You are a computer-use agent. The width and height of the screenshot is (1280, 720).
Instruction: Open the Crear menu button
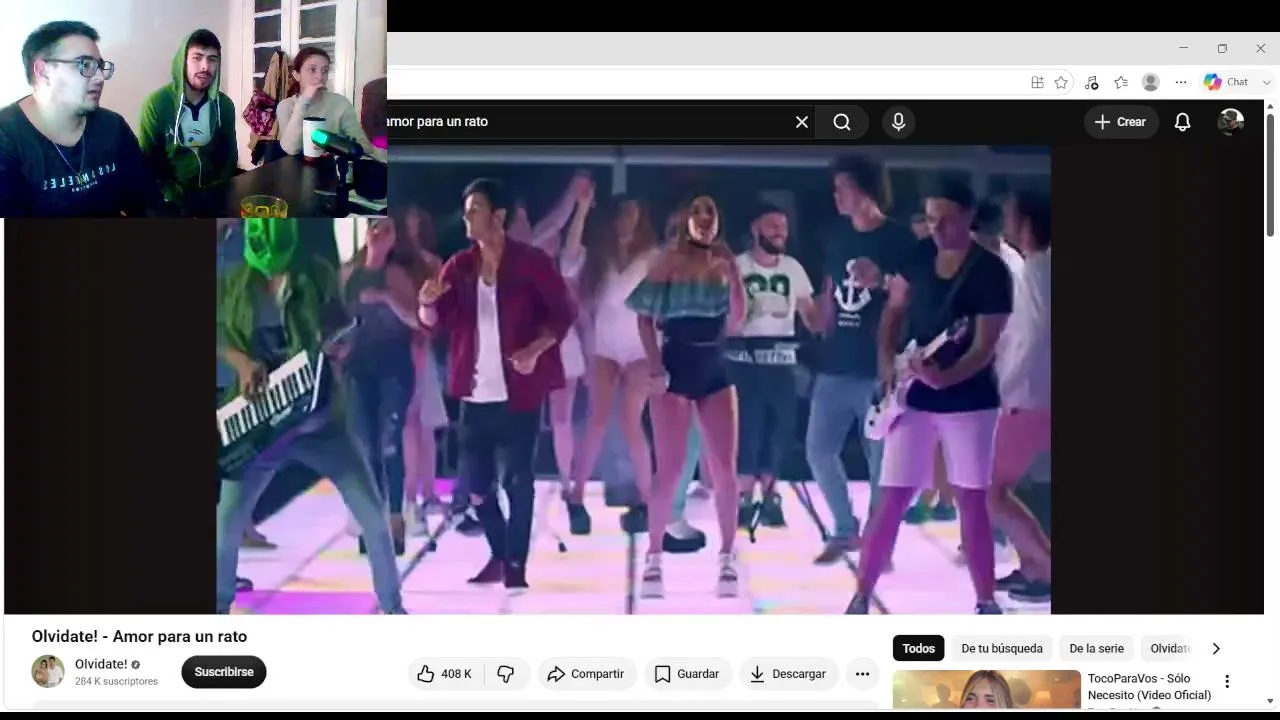[x=1120, y=122]
